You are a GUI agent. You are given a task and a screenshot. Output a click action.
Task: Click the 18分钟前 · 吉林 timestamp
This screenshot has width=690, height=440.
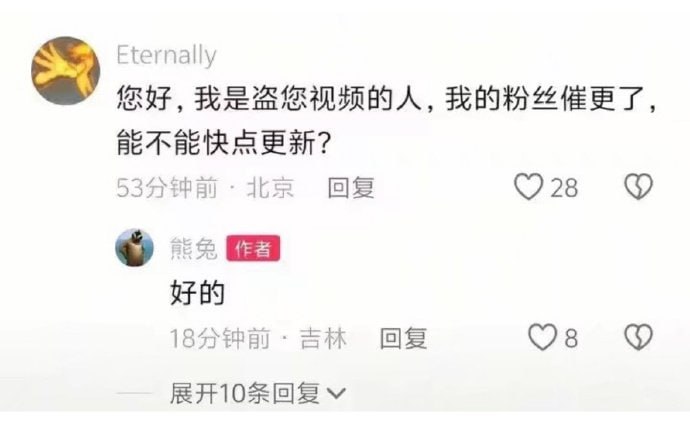pos(258,338)
